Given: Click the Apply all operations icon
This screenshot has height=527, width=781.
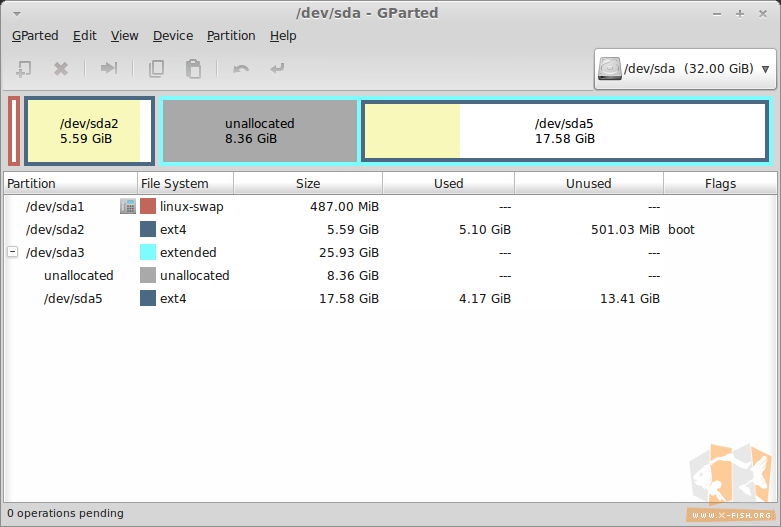Looking at the screenshot, I should (277, 68).
